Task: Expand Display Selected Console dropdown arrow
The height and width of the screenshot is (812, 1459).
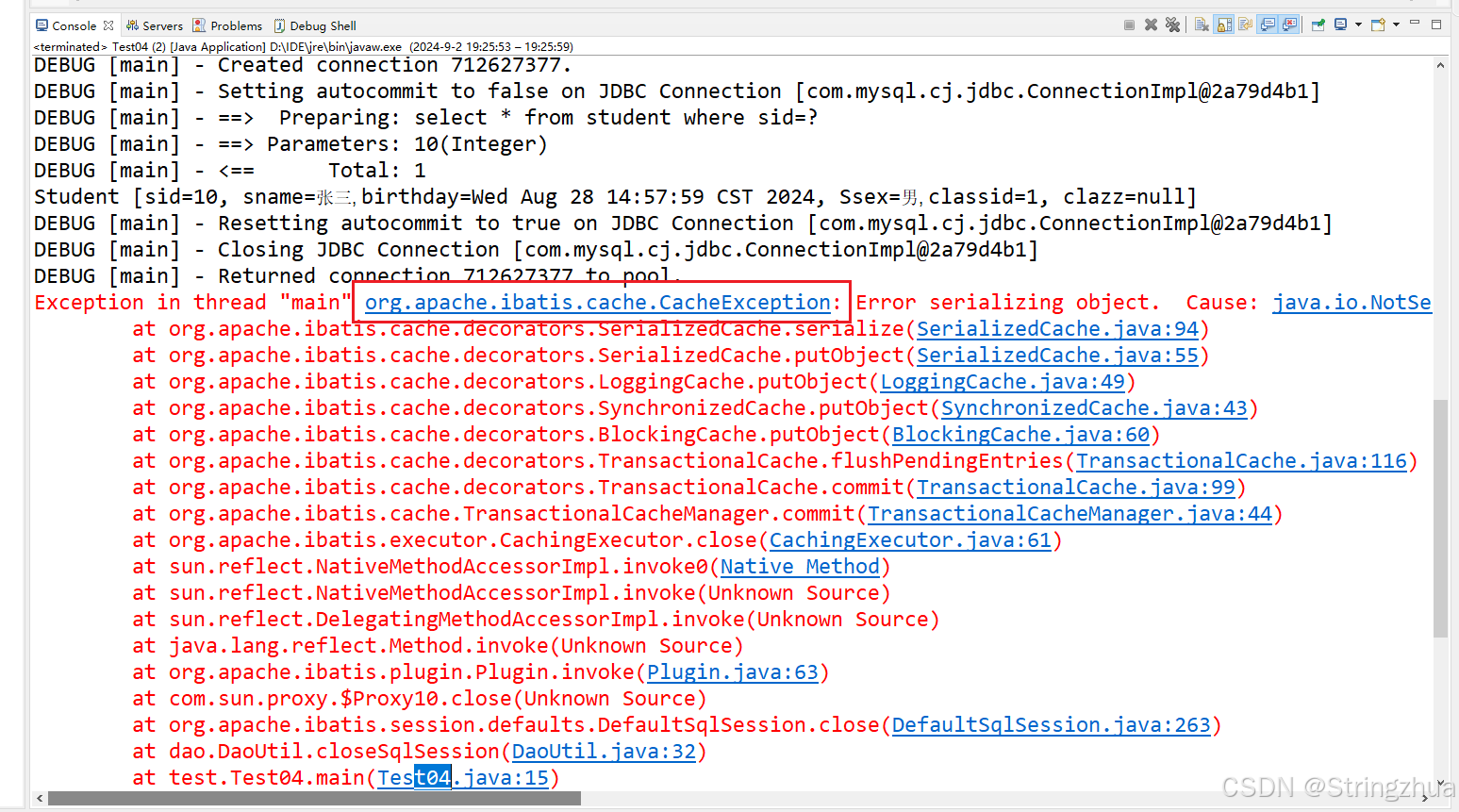Action: (x=1358, y=25)
